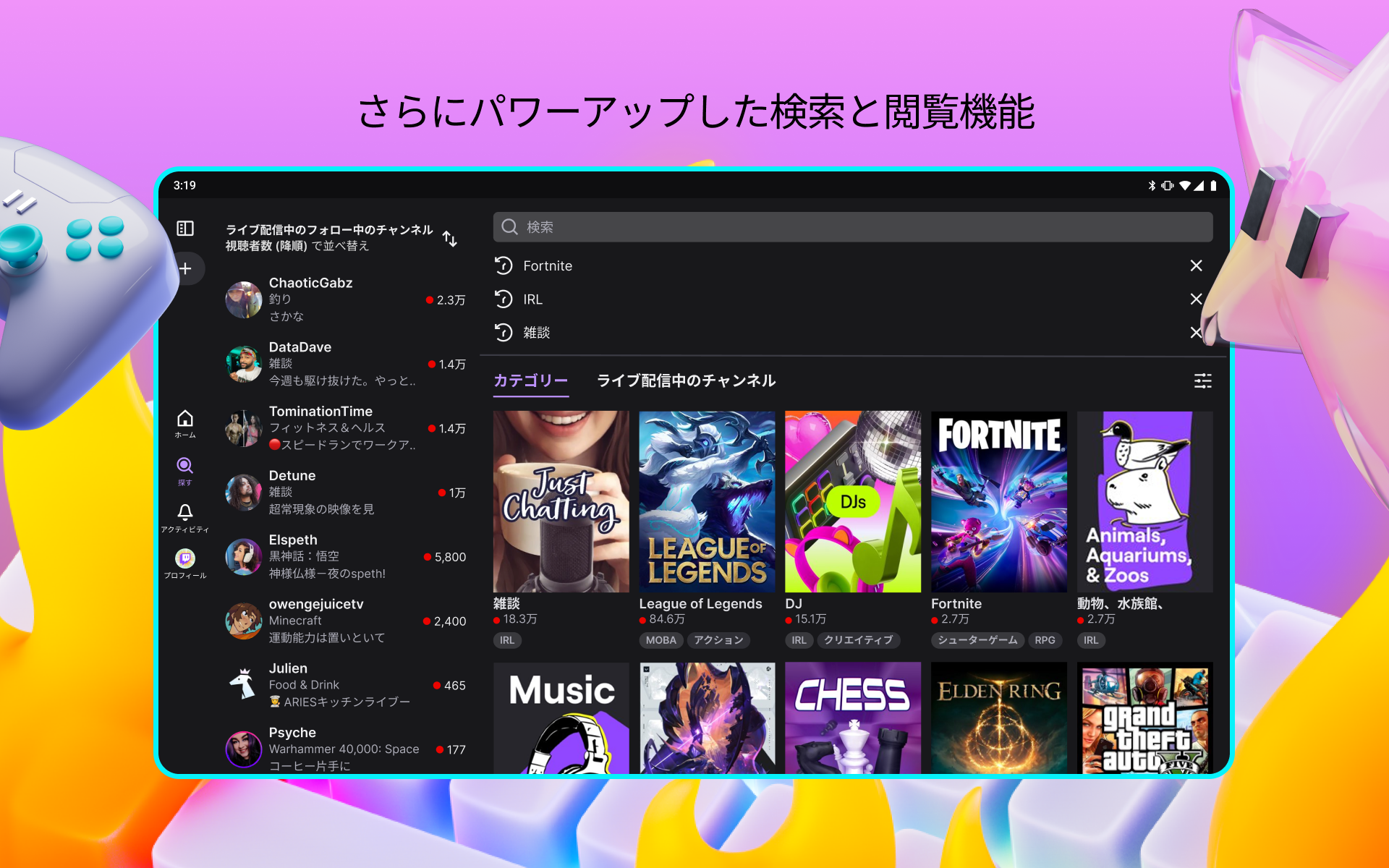Remove IRL from recent searches
Image resolution: width=1389 pixels, height=868 pixels.
pyautogui.click(x=1196, y=299)
